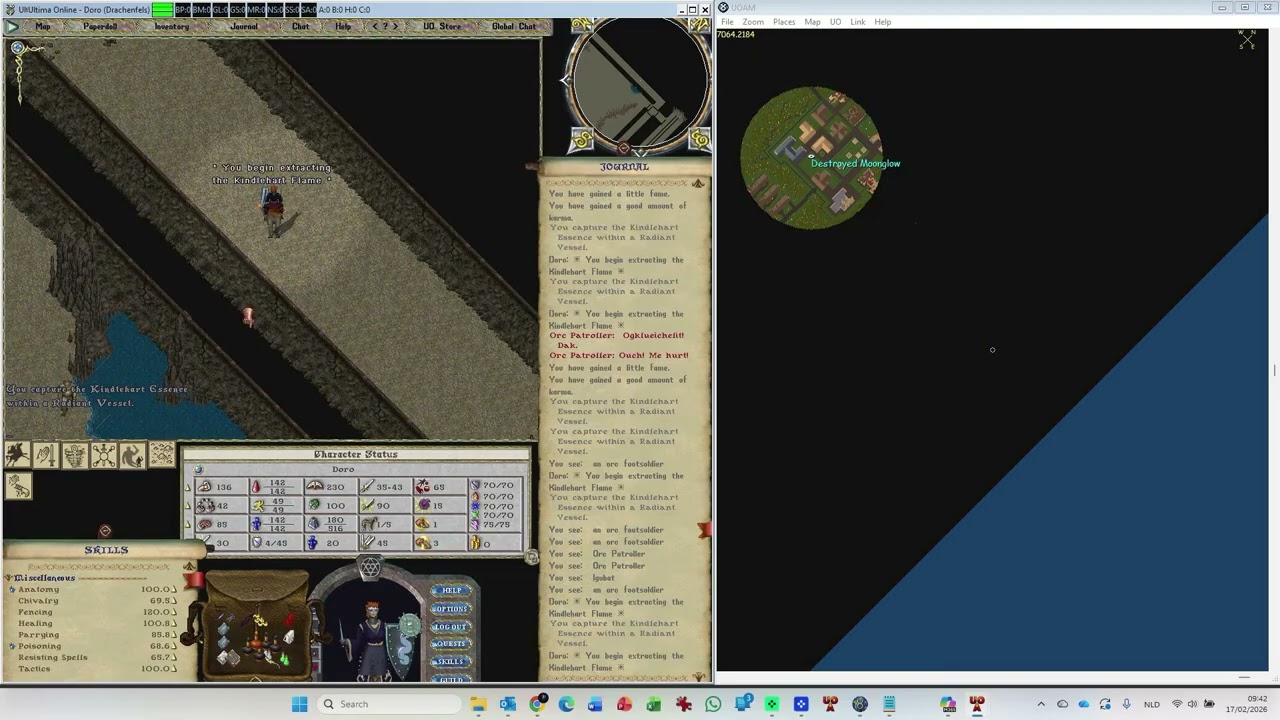Toggle Fencing skill lock arrow

(x=174, y=612)
